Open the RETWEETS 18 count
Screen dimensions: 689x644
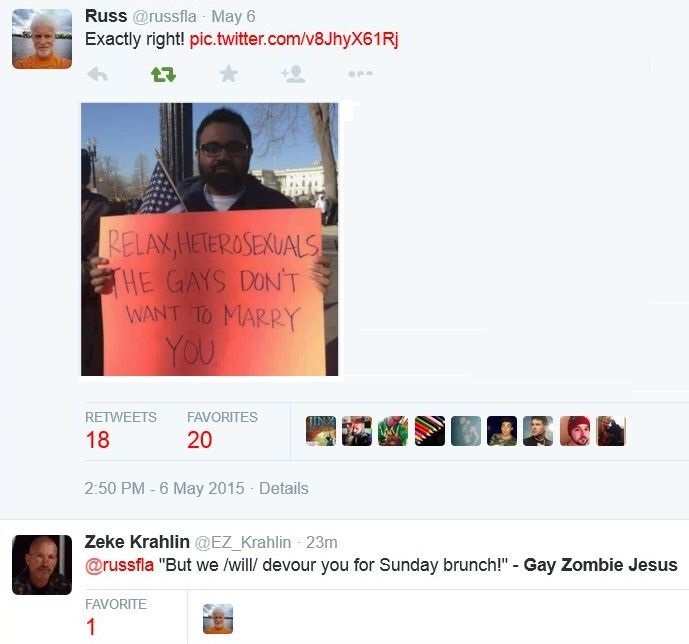click(120, 431)
